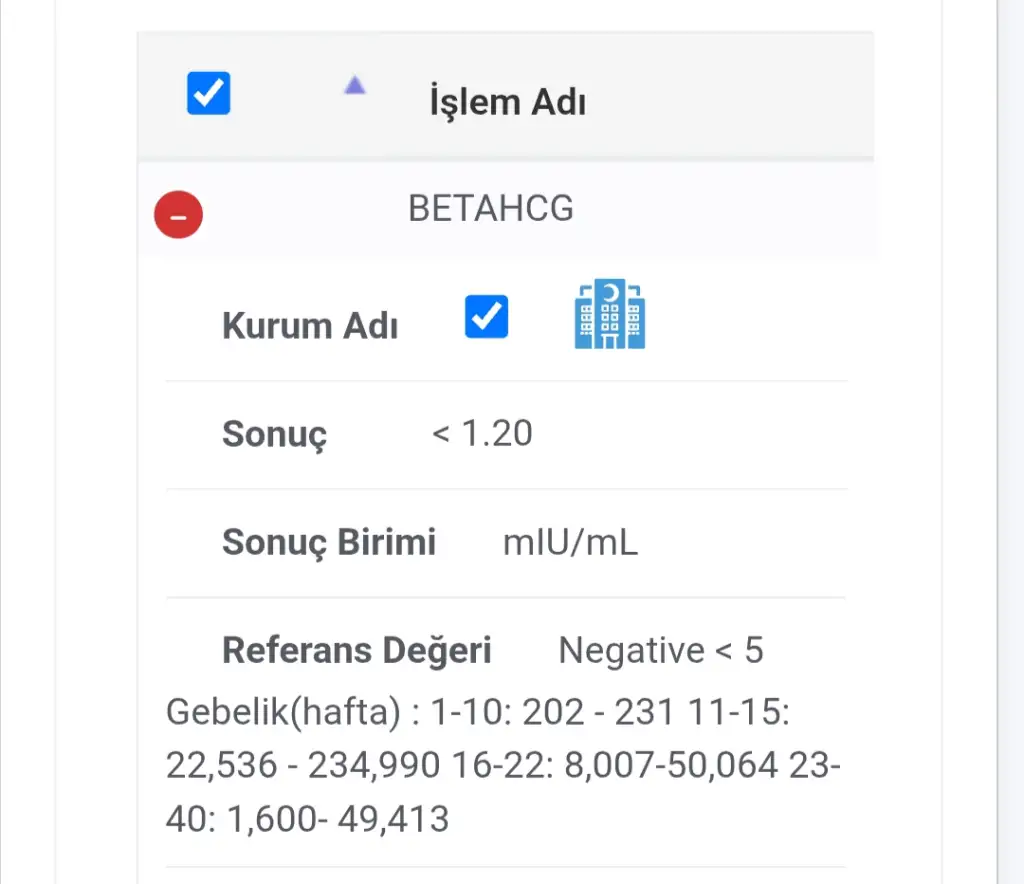Viewport: 1024px width, 884px height.
Task: Click the Kurum Adı label
Action: [310, 326]
